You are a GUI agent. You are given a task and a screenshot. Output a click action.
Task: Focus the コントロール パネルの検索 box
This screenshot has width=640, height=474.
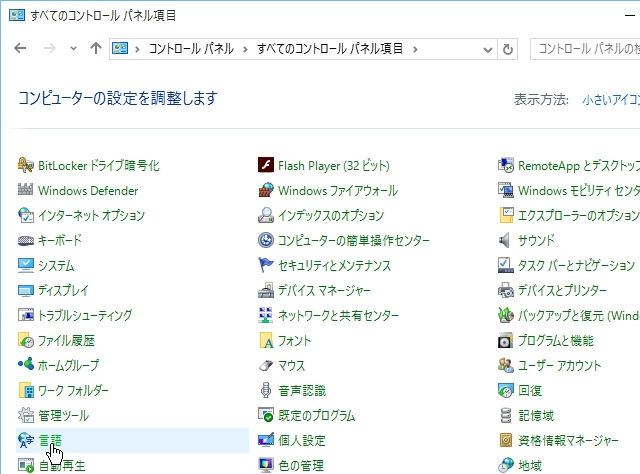click(585, 49)
